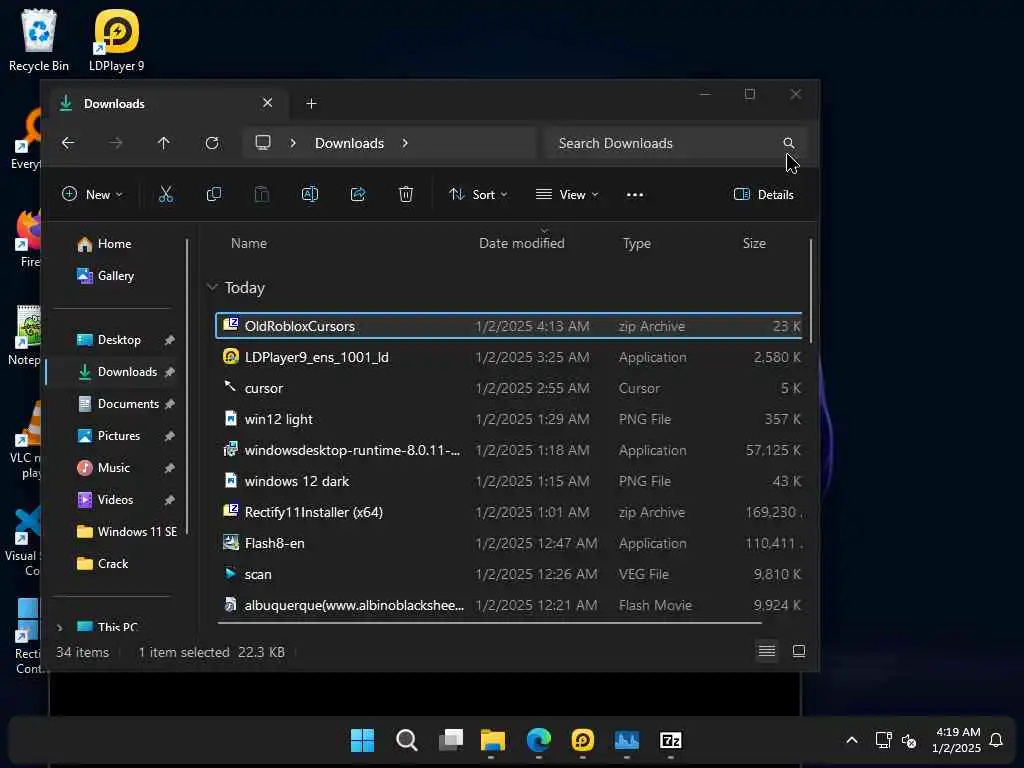The height and width of the screenshot is (768, 1024).
Task: Close the Downloads tab
Action: (x=267, y=103)
